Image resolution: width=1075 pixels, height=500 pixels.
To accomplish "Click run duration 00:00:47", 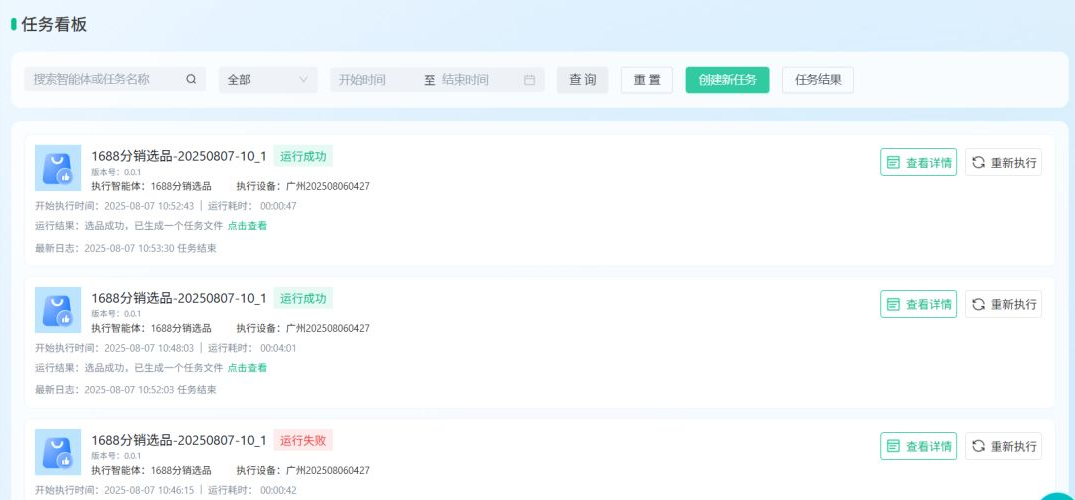I will pos(278,206).
